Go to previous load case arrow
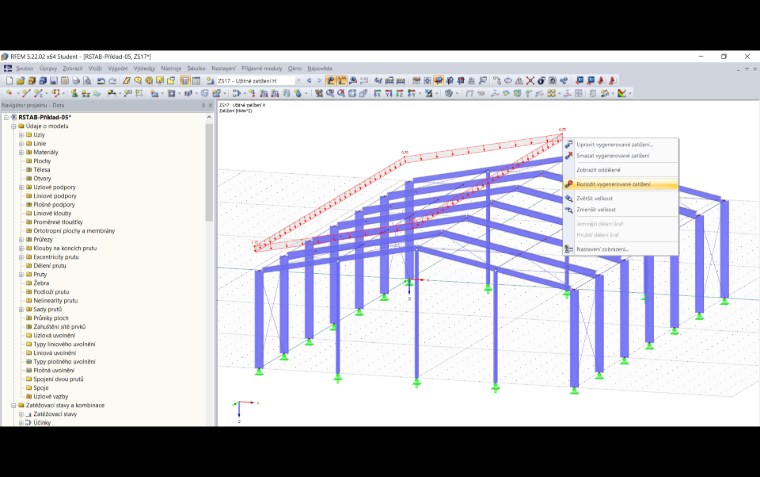 click(309, 80)
